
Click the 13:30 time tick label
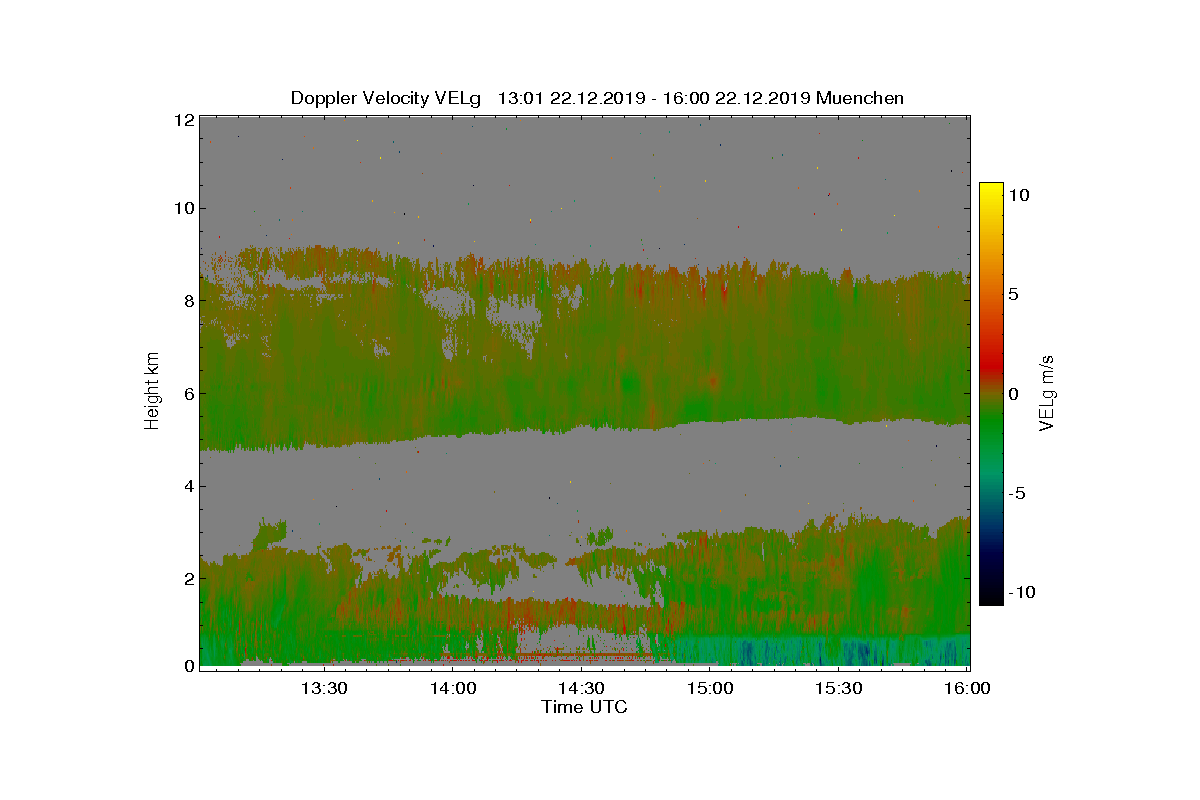click(x=324, y=688)
